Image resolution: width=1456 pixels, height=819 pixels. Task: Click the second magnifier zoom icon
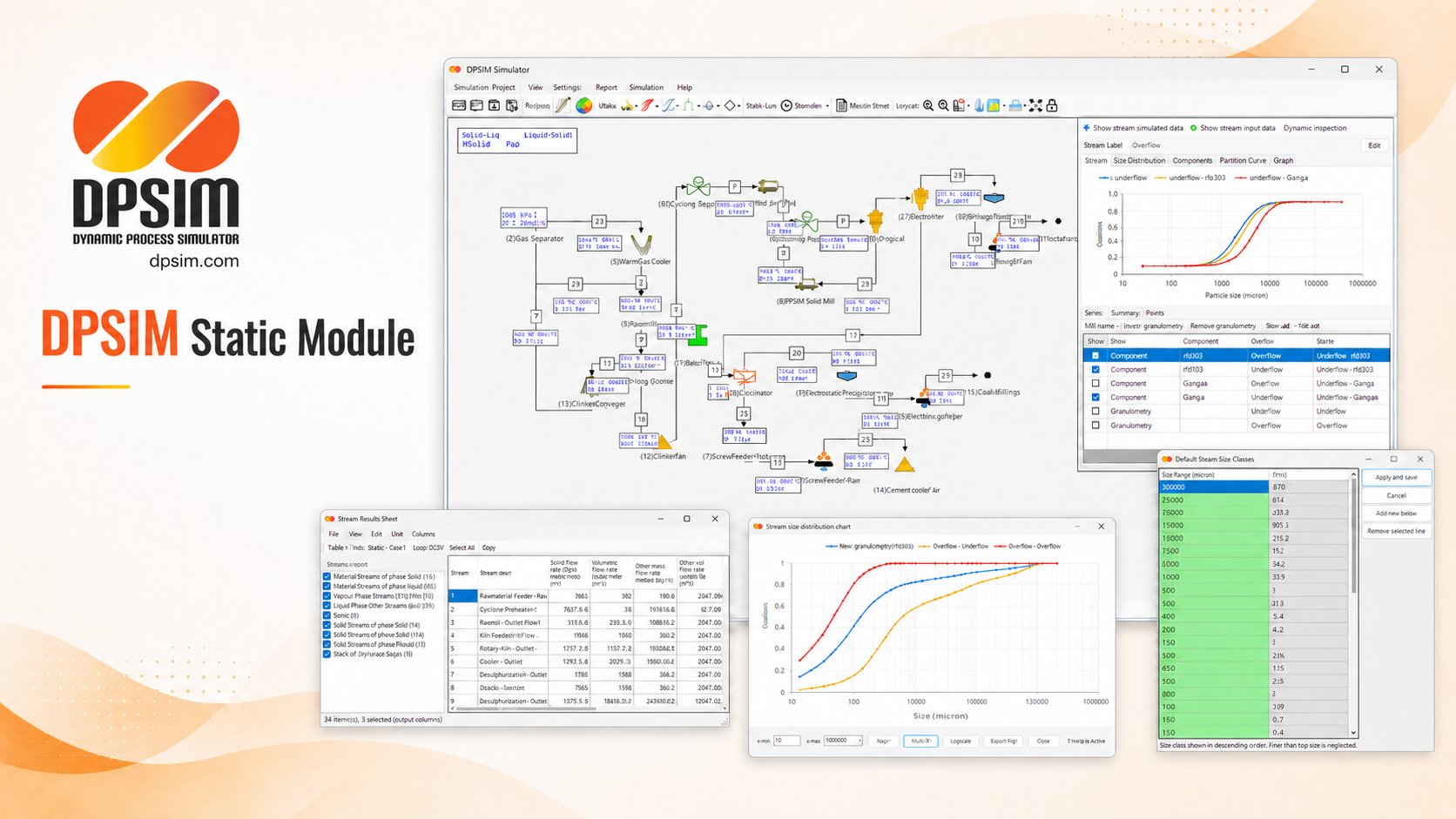(943, 105)
